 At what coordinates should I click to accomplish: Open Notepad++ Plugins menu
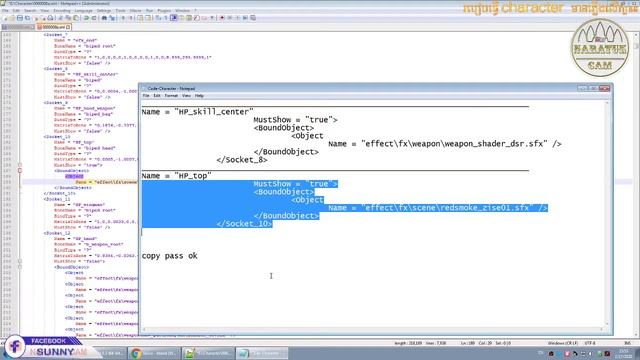[x=164, y=11]
